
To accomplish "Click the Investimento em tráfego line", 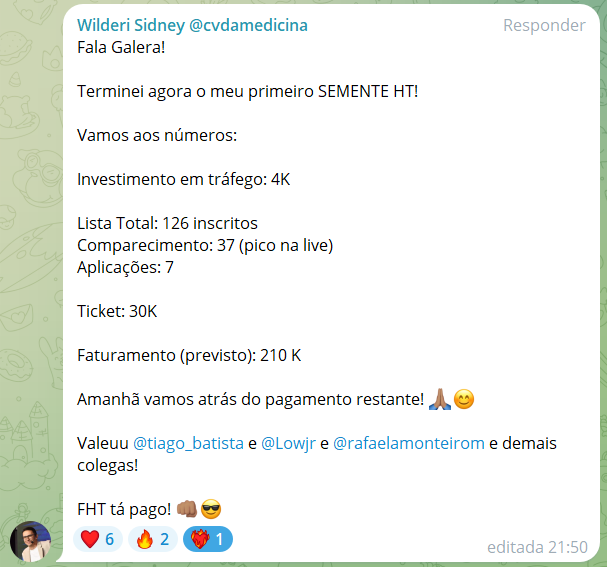I will [183, 179].
